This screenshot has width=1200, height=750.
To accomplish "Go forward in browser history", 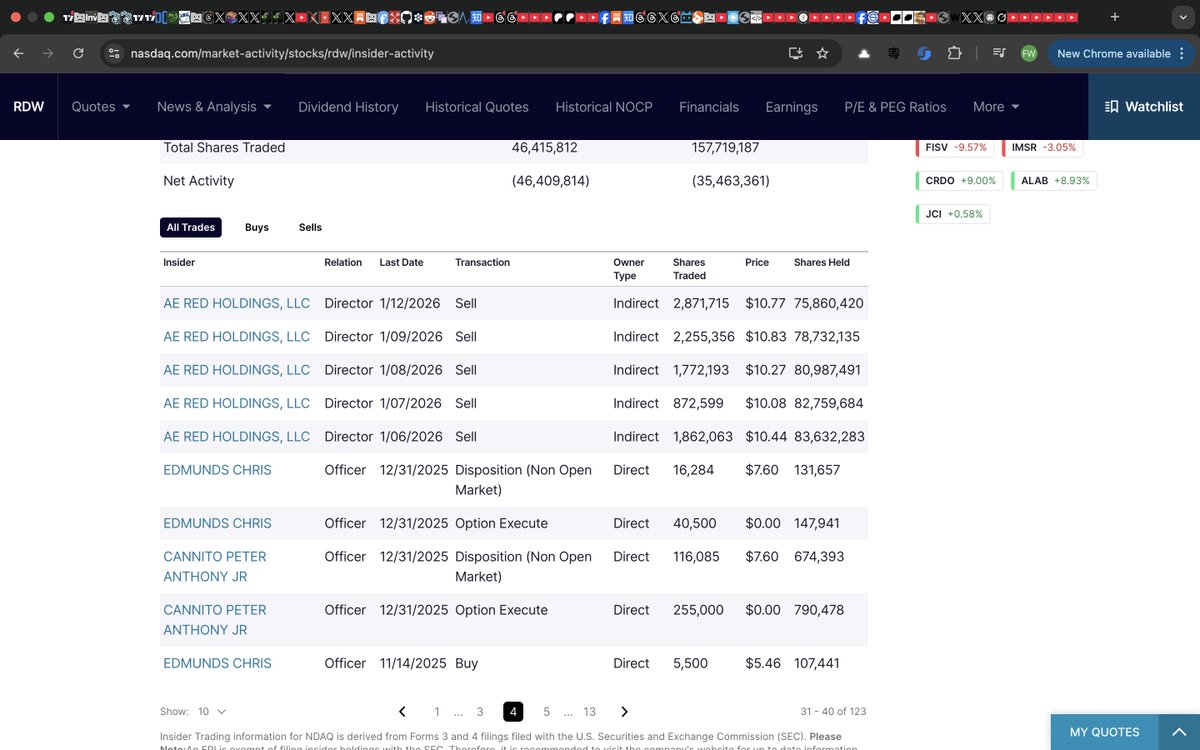I will [x=48, y=53].
